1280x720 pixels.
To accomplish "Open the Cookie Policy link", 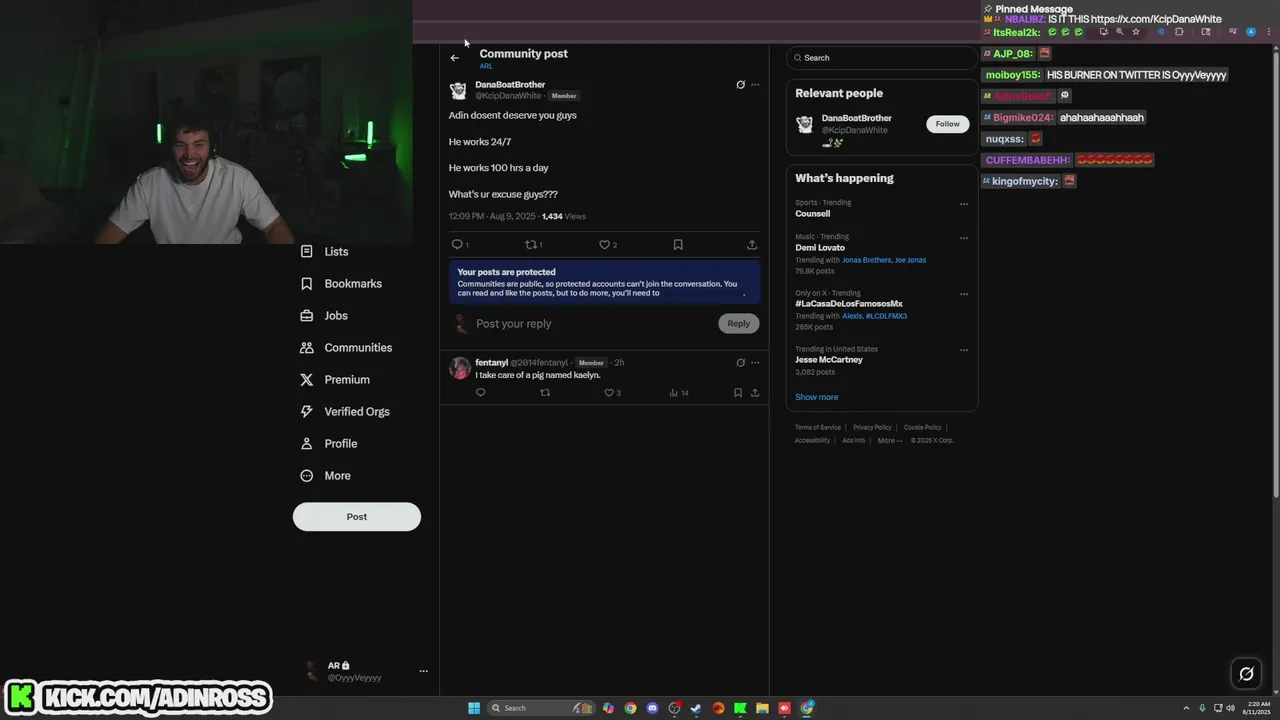I will [x=922, y=428].
